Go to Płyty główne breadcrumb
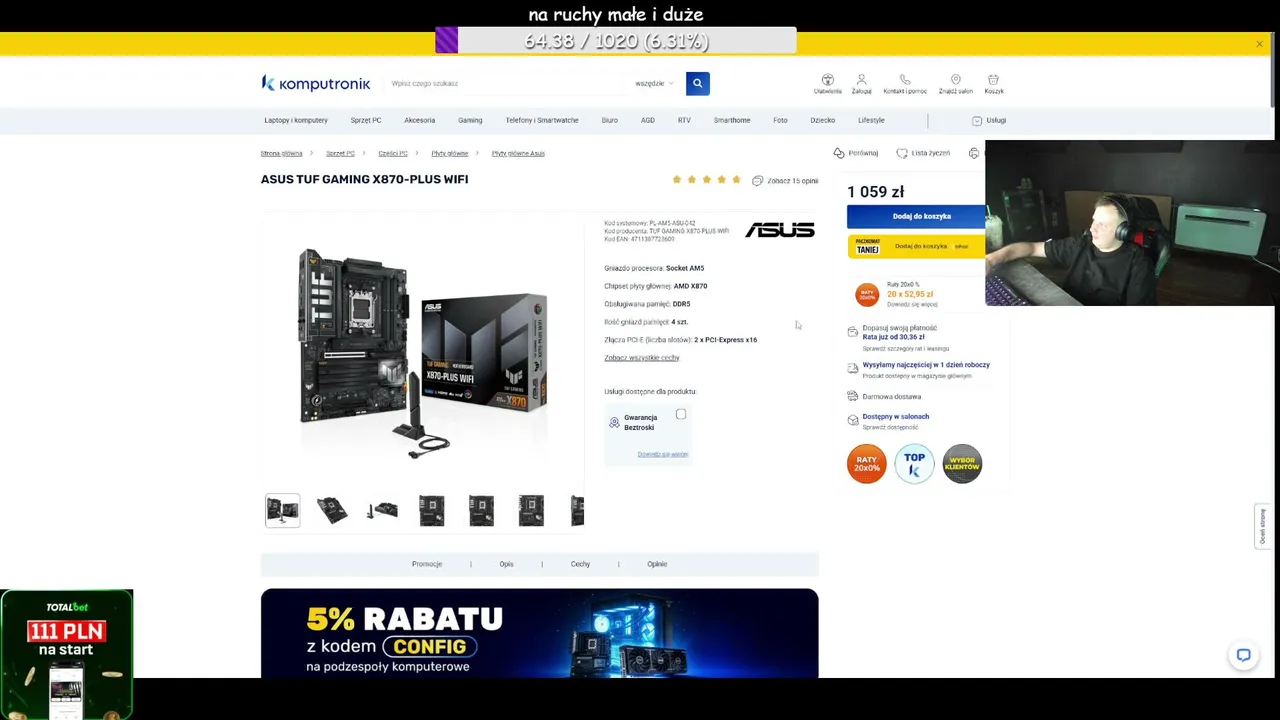Image resolution: width=1280 pixels, height=720 pixels. (x=450, y=153)
